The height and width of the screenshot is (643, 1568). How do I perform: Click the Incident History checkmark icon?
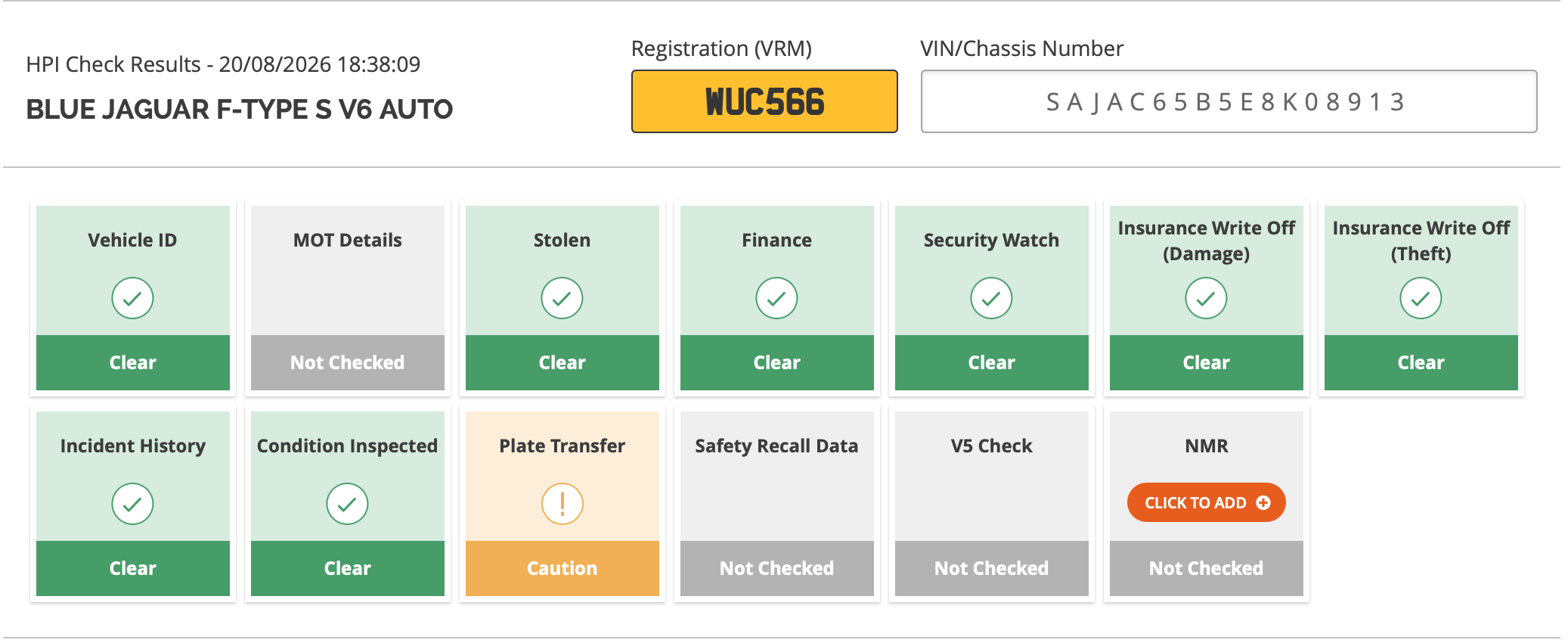pos(132,504)
